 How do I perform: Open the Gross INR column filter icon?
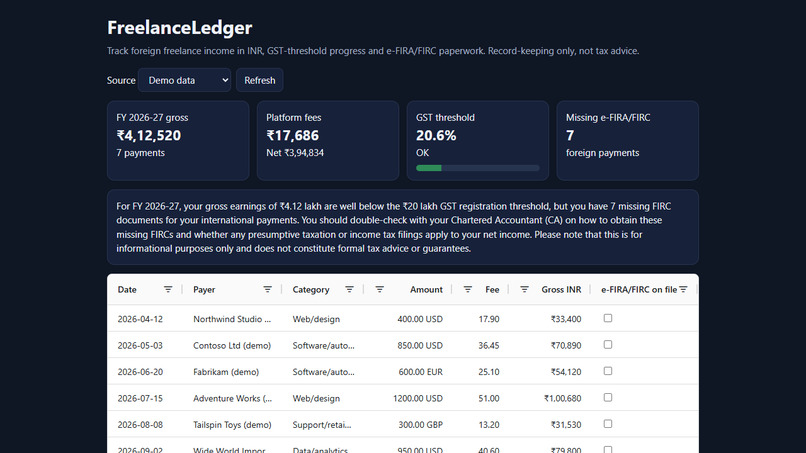pos(524,289)
